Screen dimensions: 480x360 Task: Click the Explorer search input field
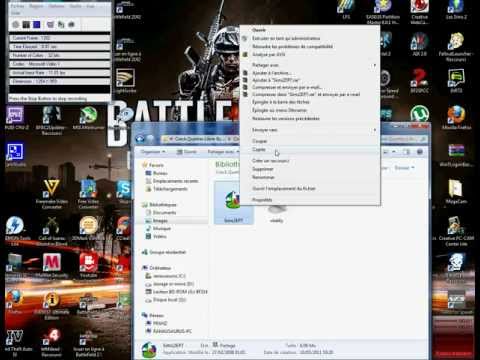click(403, 139)
